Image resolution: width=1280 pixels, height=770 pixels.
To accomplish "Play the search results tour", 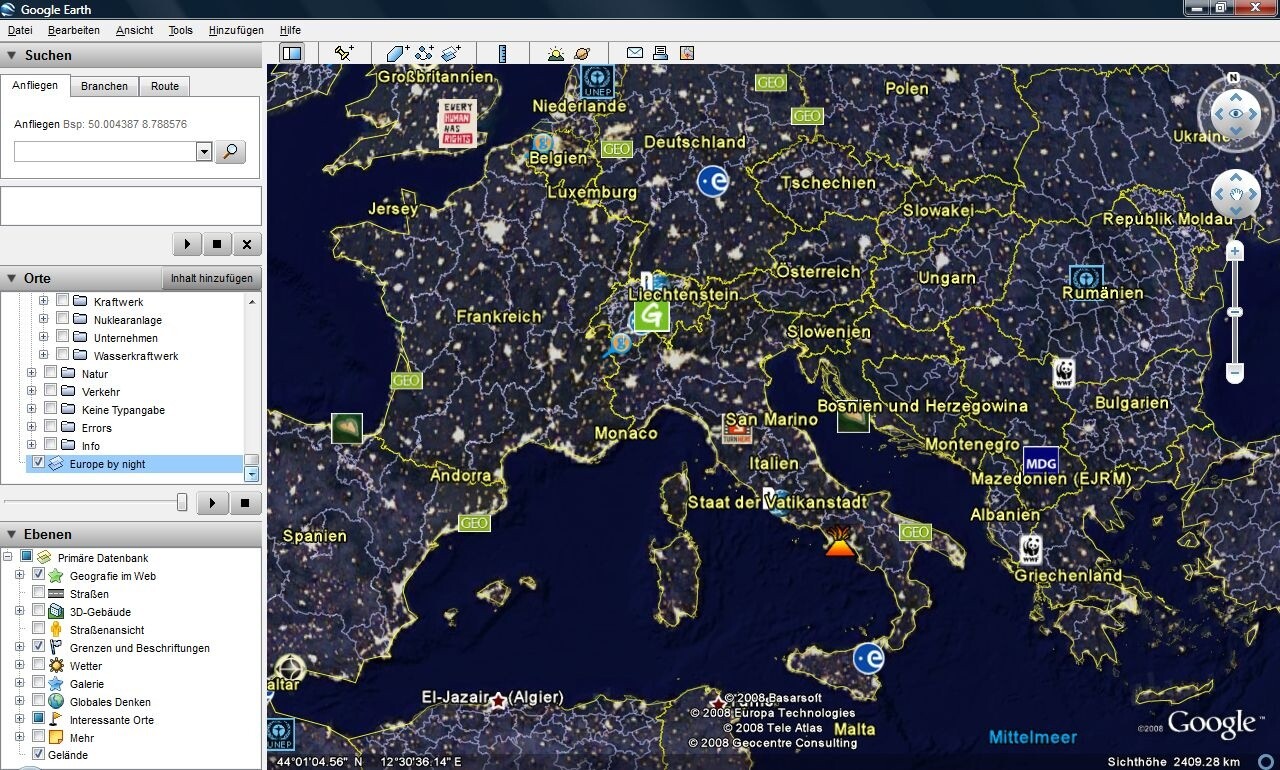I will click(x=187, y=244).
